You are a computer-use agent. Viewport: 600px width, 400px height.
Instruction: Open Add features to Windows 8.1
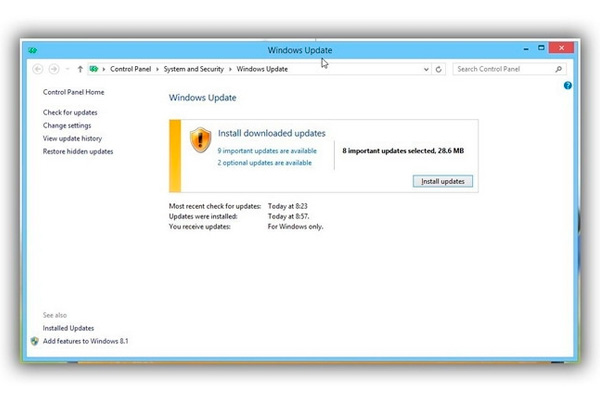point(85,341)
